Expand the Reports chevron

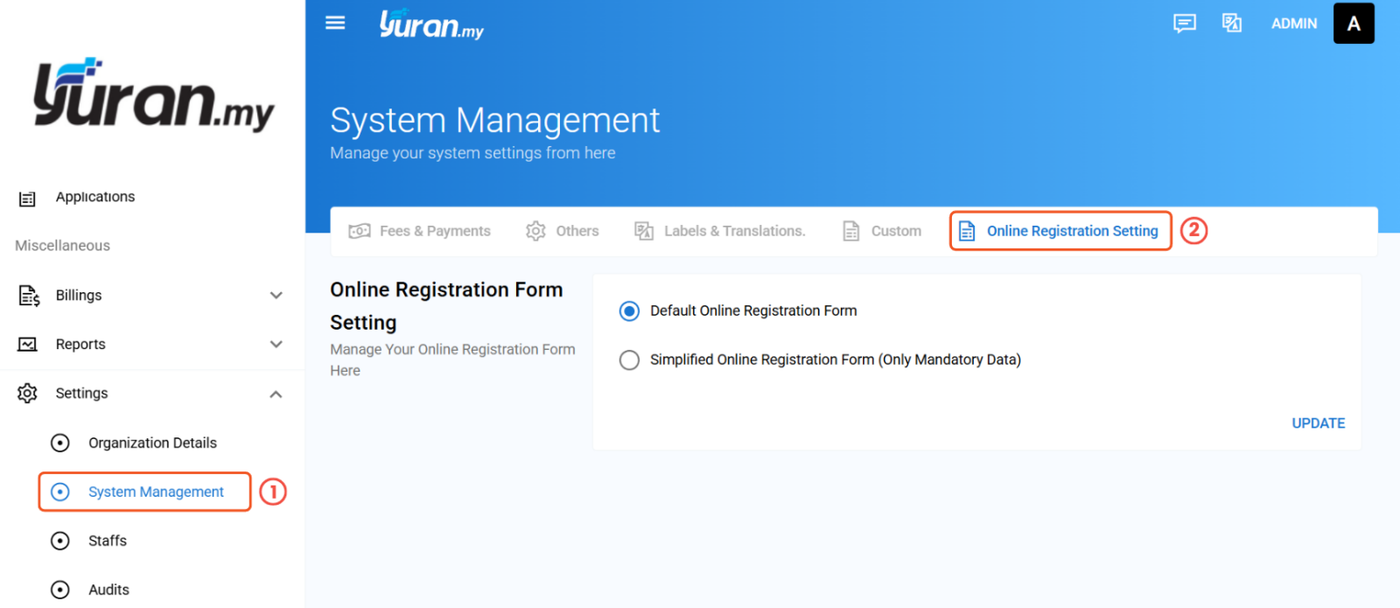click(276, 345)
